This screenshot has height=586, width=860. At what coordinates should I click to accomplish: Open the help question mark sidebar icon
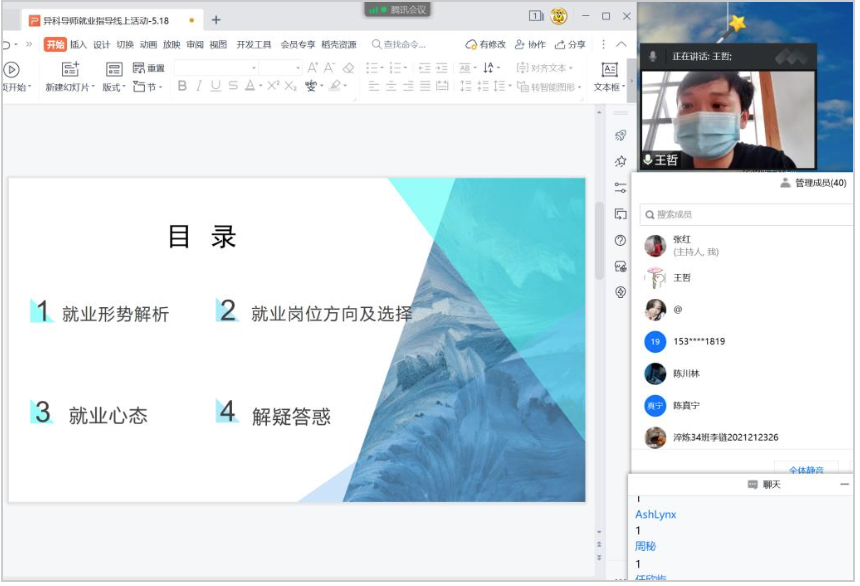tap(620, 240)
